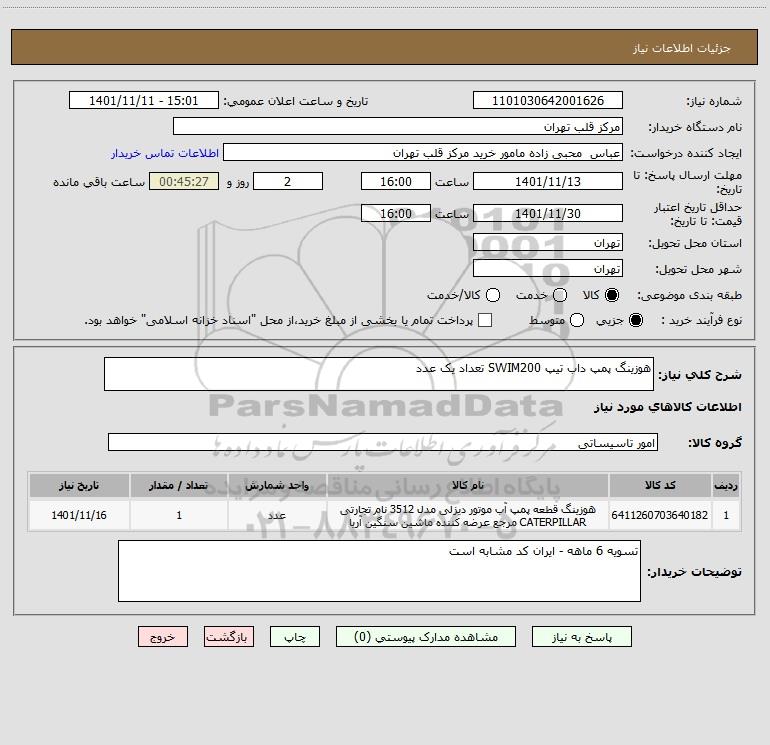Click the countdown timer 00:45:27
The image size is (770, 745).
click(184, 181)
